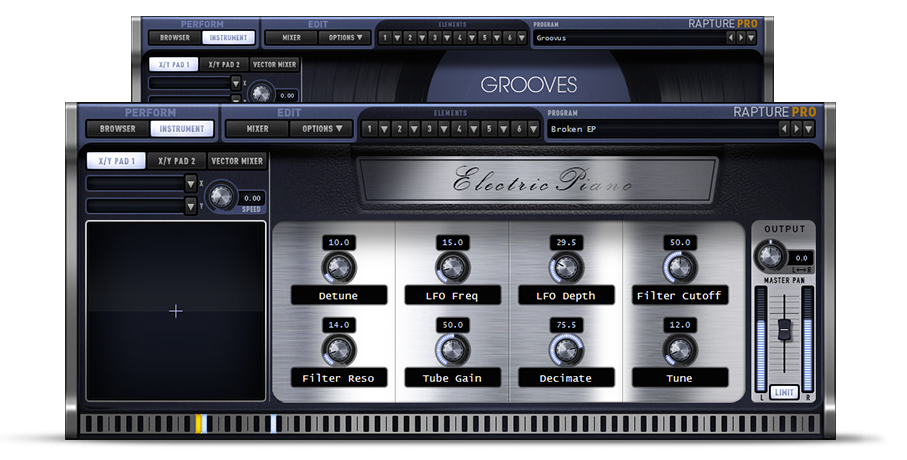Screen dimensions: 907x460
Task: Click the Detune label button
Action: click(x=339, y=295)
